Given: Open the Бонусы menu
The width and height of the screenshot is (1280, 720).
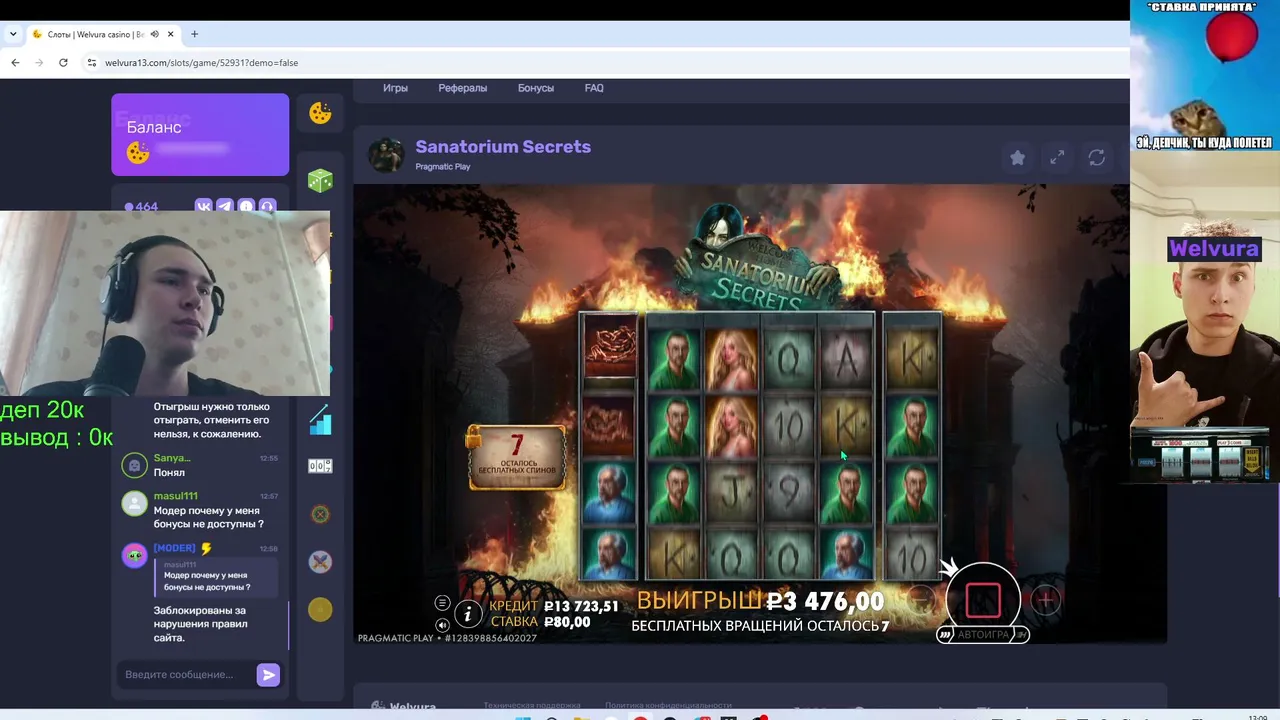Looking at the screenshot, I should coord(535,88).
